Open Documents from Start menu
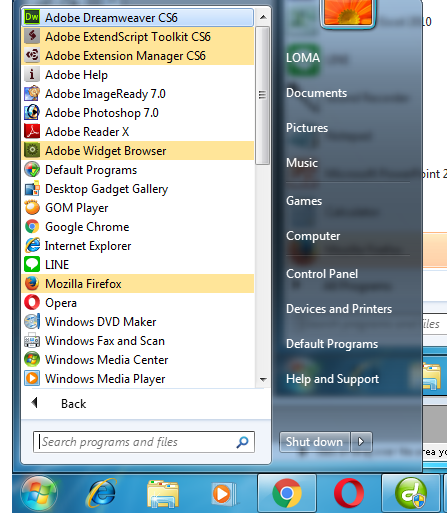Screen dimensions: 447x513 pos(316,93)
